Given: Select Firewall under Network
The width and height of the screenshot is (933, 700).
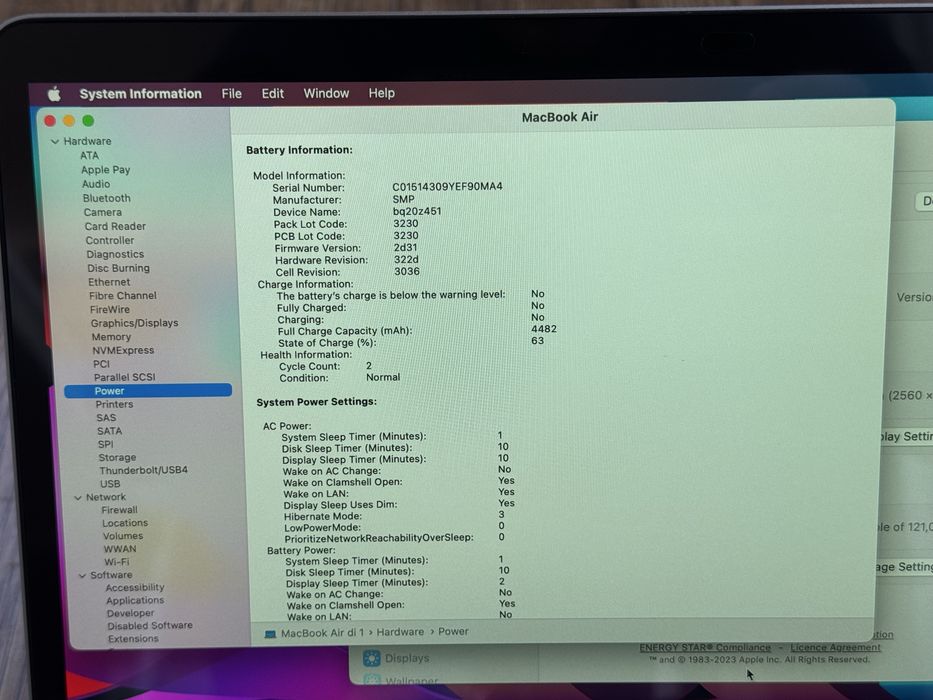Looking at the screenshot, I should click(x=119, y=510).
